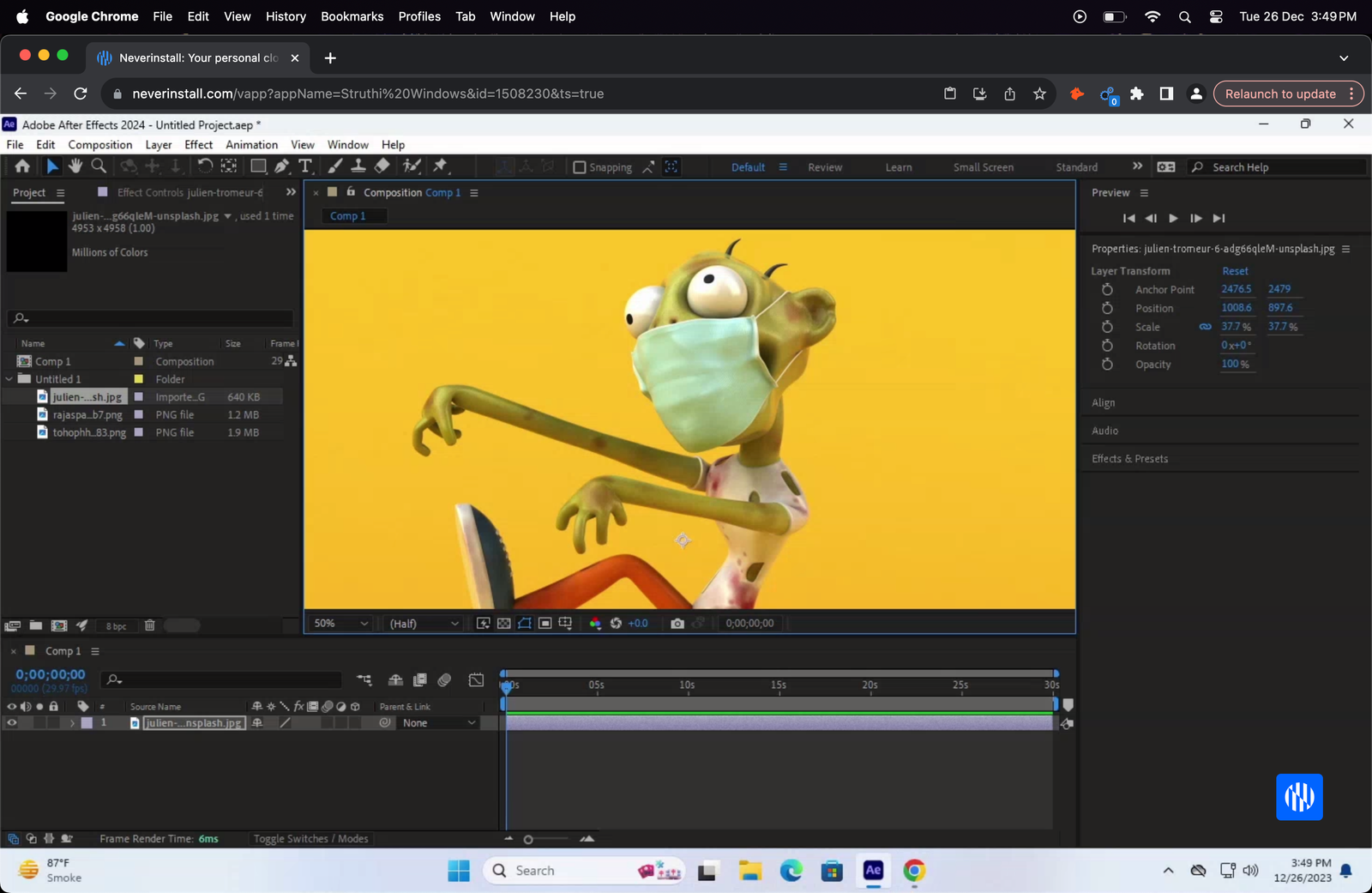Image resolution: width=1372 pixels, height=893 pixels.
Task: Open the Composition menu
Action: pos(99,144)
